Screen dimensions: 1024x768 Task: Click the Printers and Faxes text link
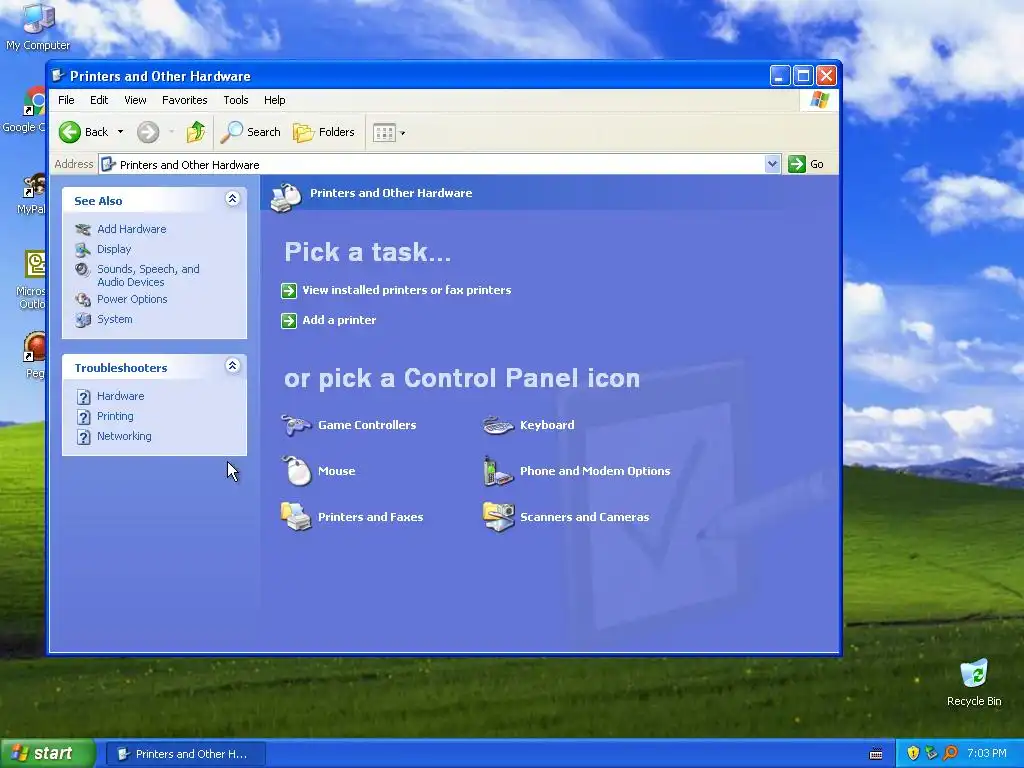[370, 517]
